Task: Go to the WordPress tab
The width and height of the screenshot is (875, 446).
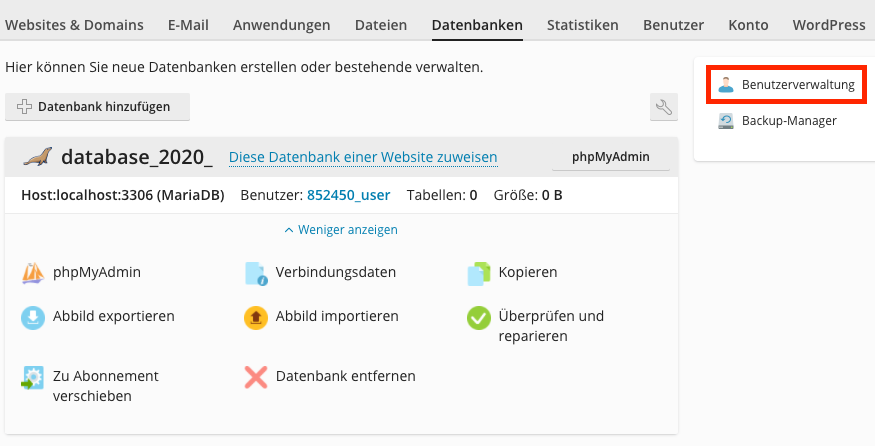Action: click(828, 25)
